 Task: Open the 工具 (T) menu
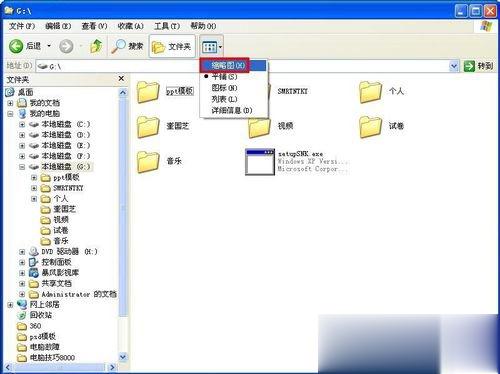click(167, 26)
